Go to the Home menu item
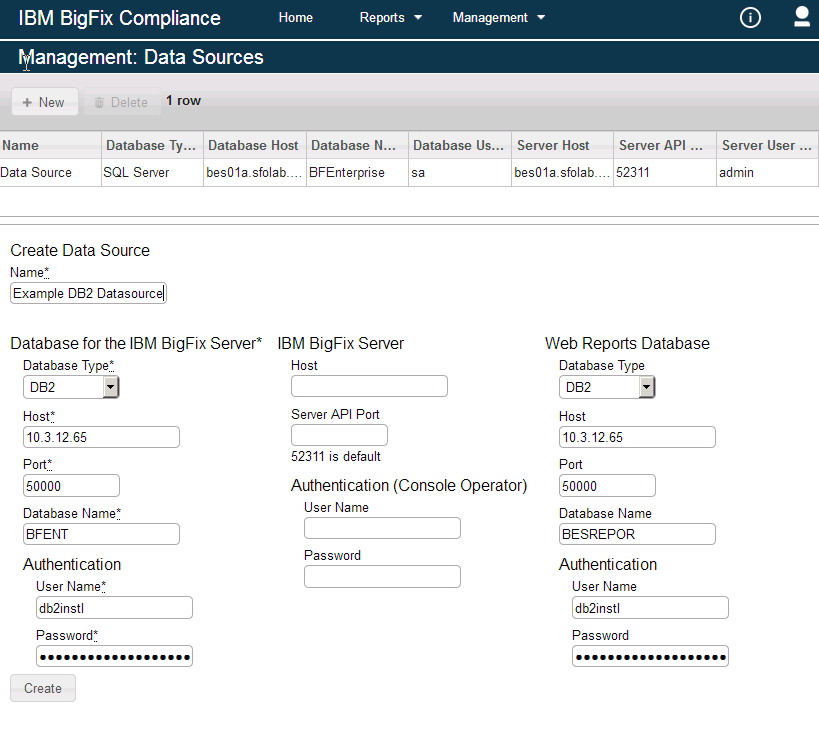 (x=296, y=18)
